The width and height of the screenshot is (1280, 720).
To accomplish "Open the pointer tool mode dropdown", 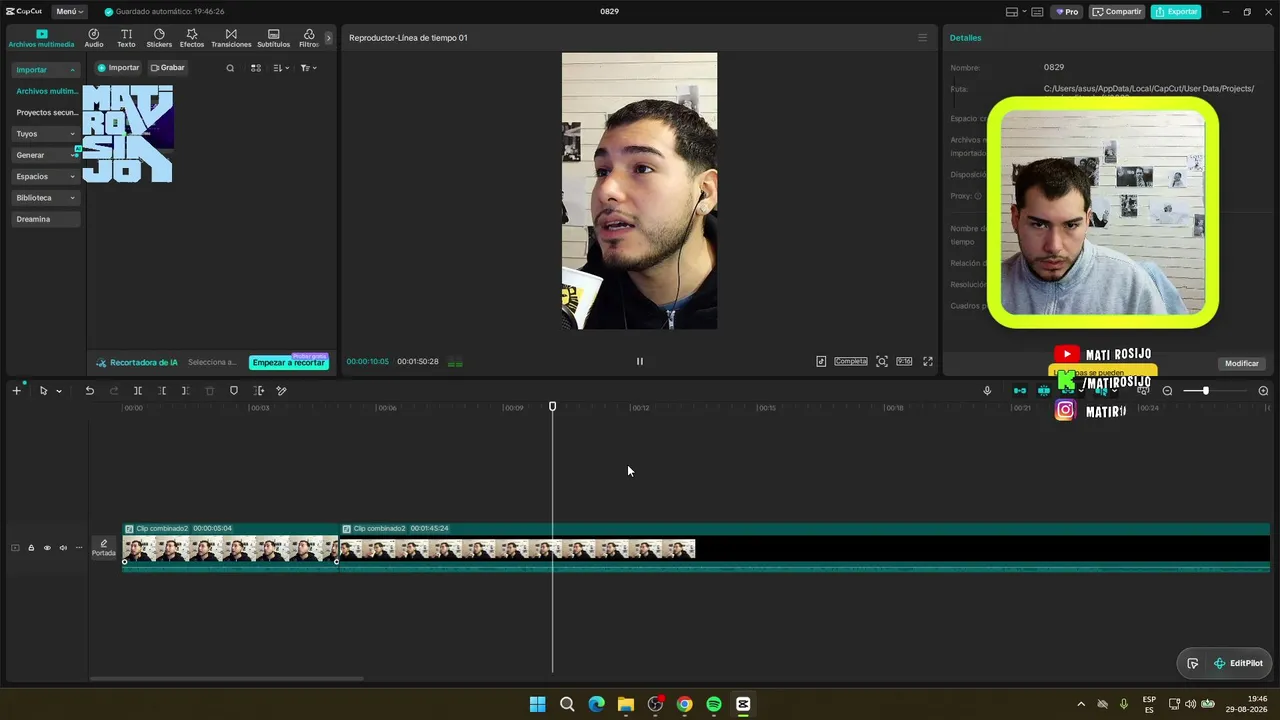I will 59,391.
